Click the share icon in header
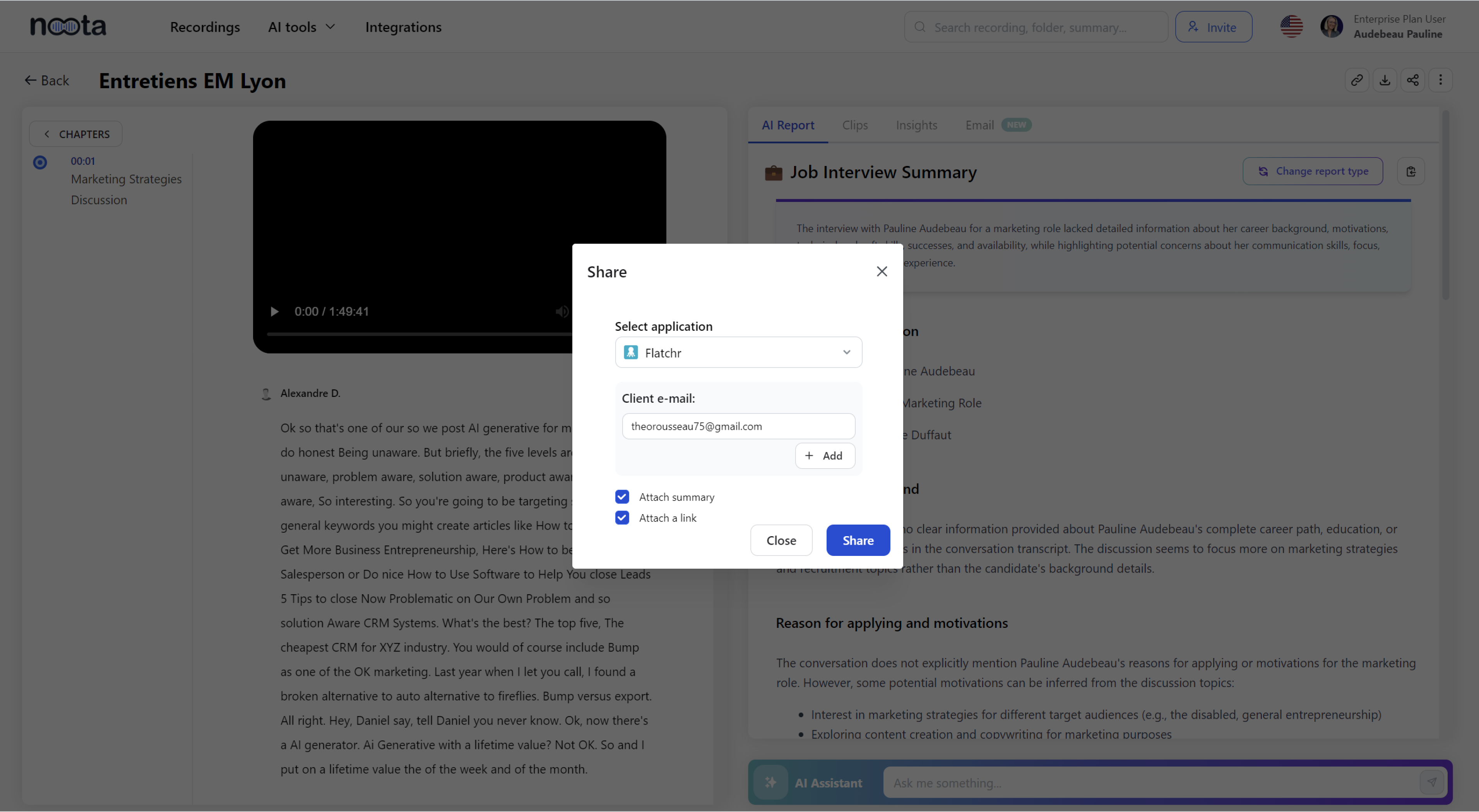 [1412, 80]
